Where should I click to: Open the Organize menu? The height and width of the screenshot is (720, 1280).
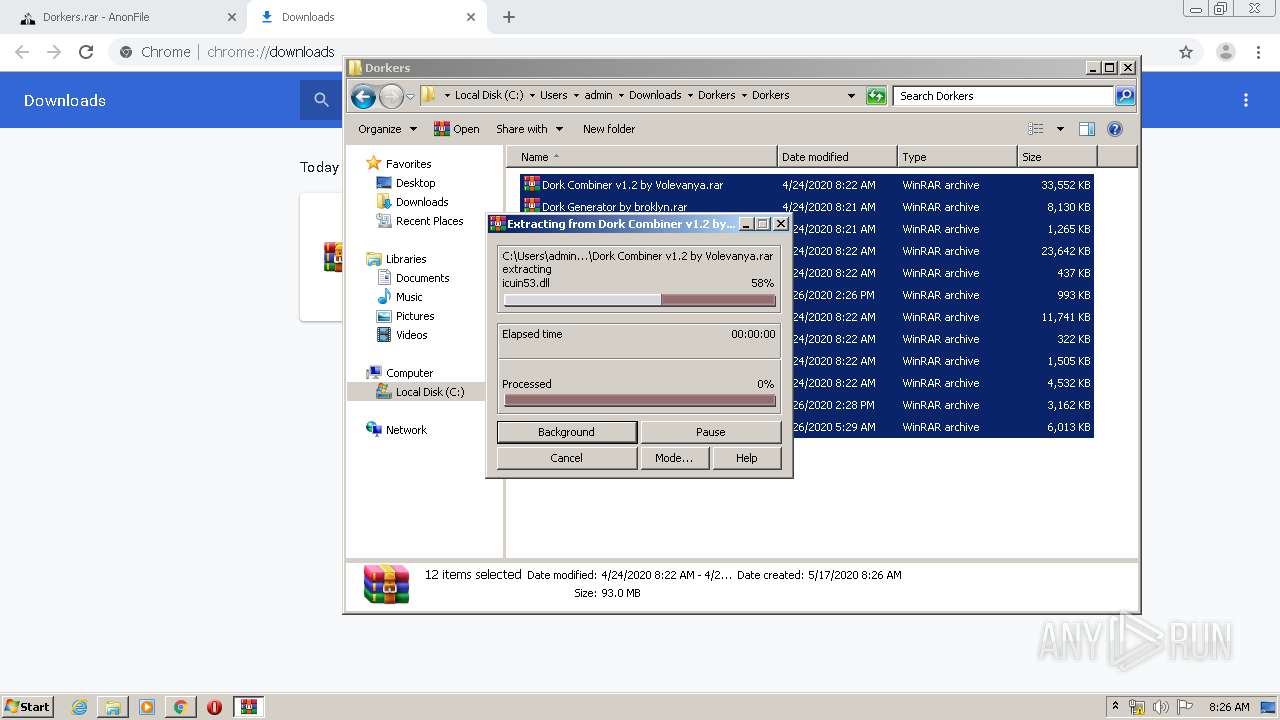pos(387,129)
